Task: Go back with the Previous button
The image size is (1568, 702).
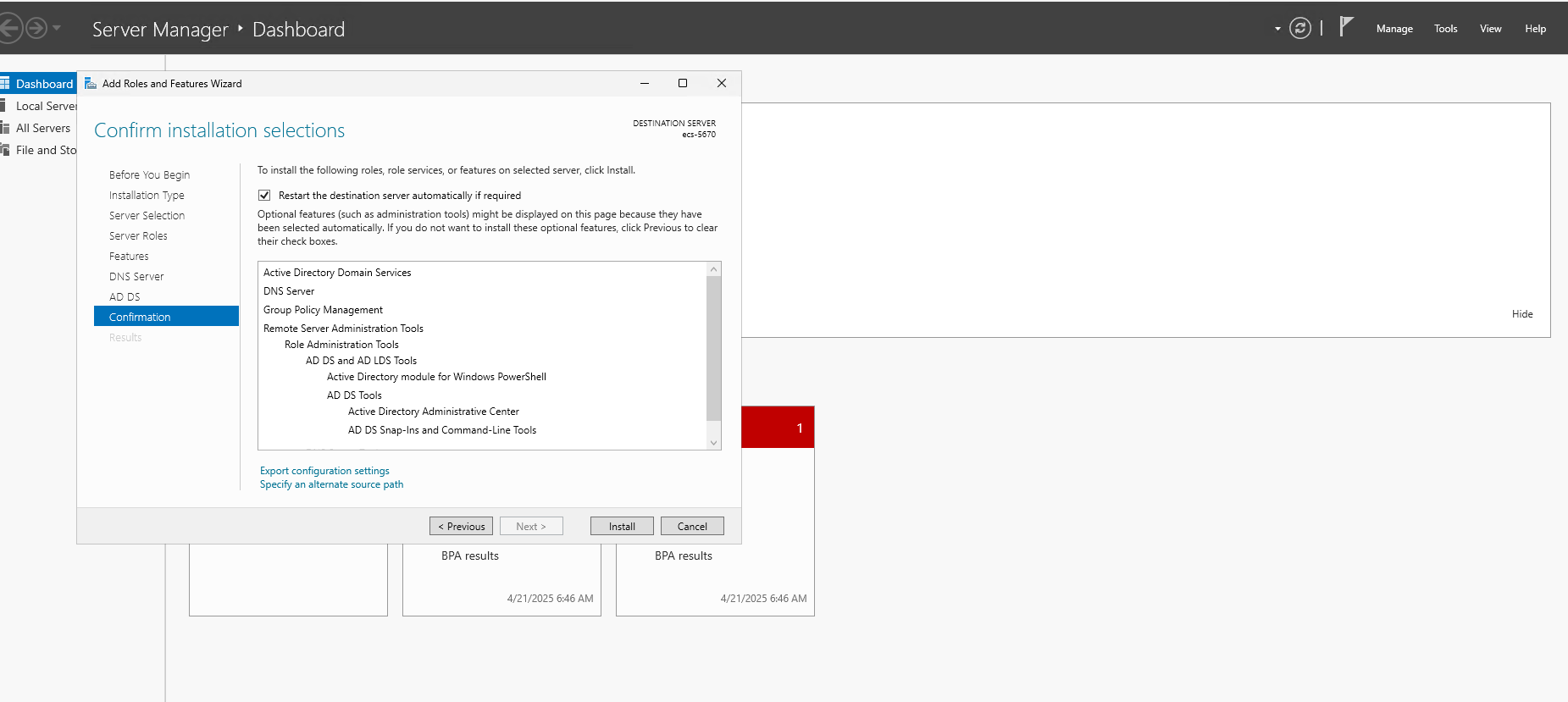Action: coord(461,526)
